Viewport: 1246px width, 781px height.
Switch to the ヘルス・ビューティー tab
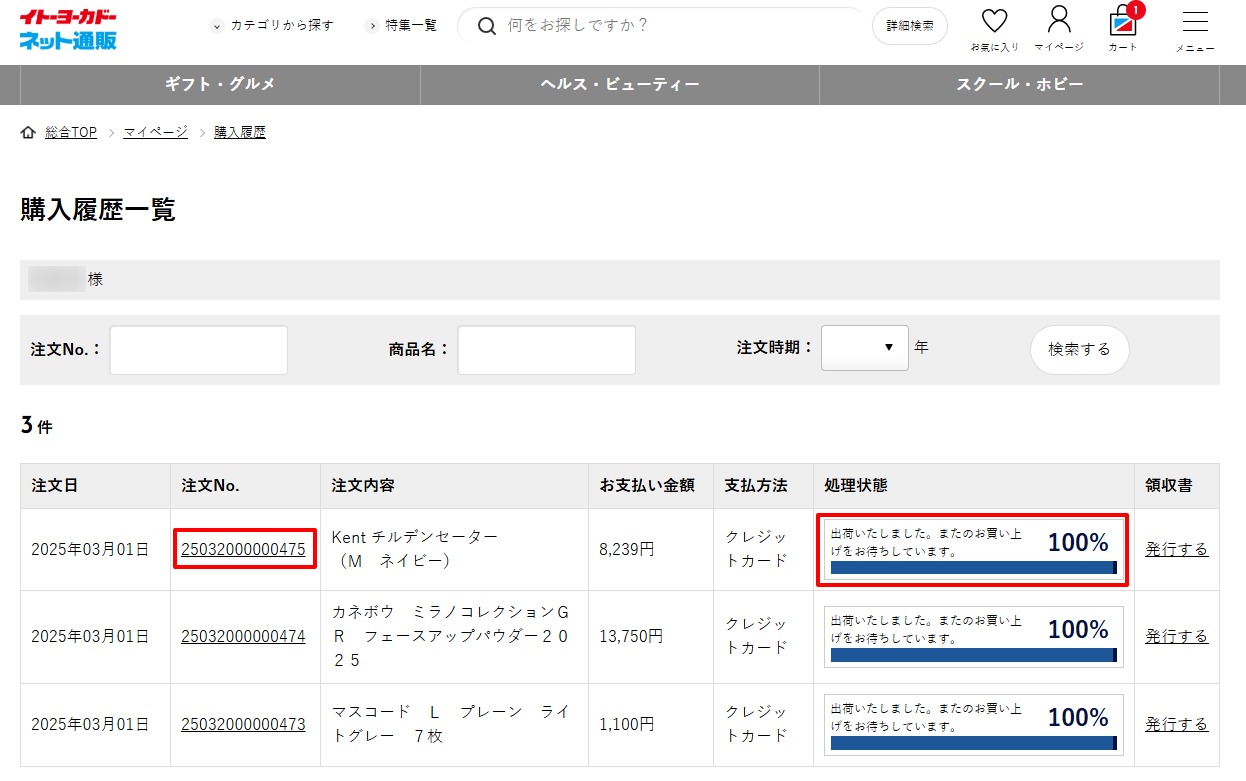[619, 85]
